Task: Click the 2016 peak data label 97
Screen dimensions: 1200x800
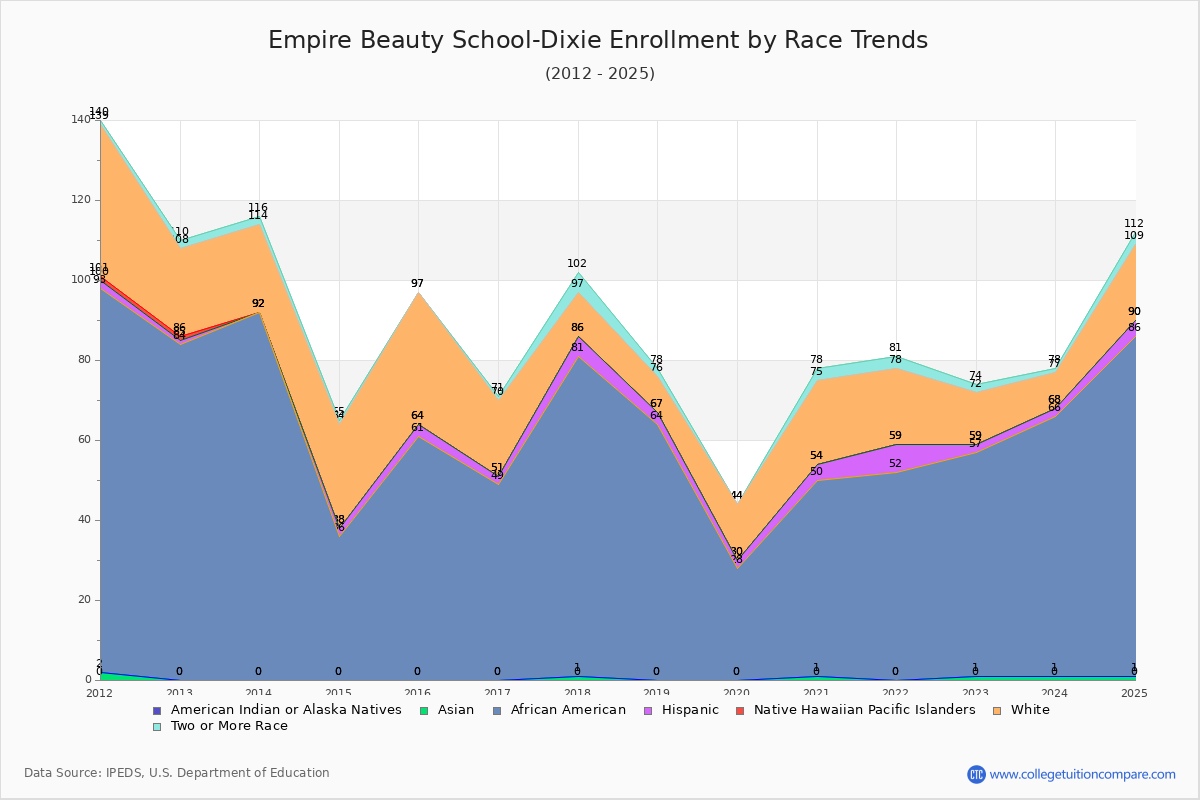Action: 417,284
